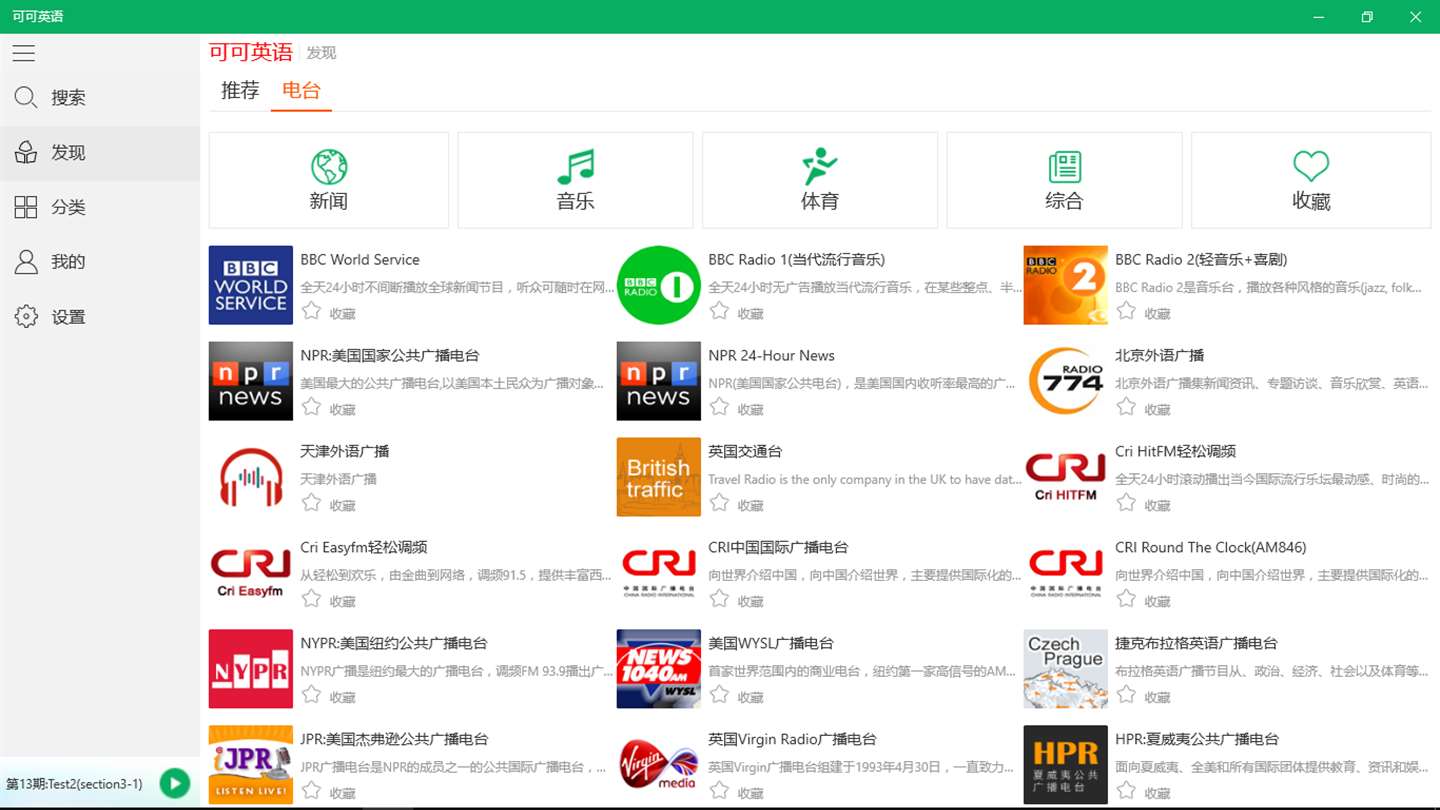The width and height of the screenshot is (1440, 810).
Task: Click the red NYPR logo
Action: point(251,669)
